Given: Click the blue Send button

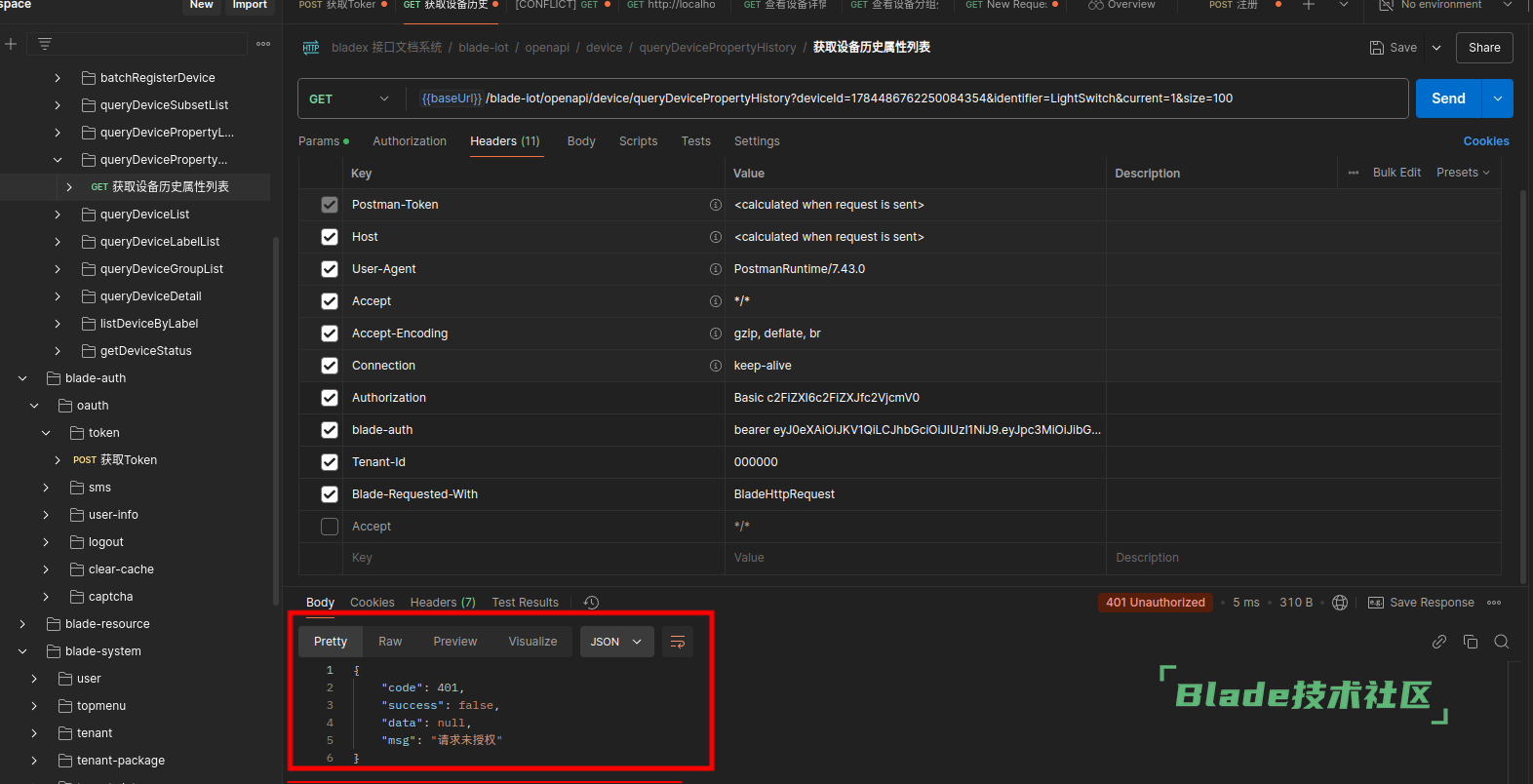Looking at the screenshot, I should [1448, 98].
